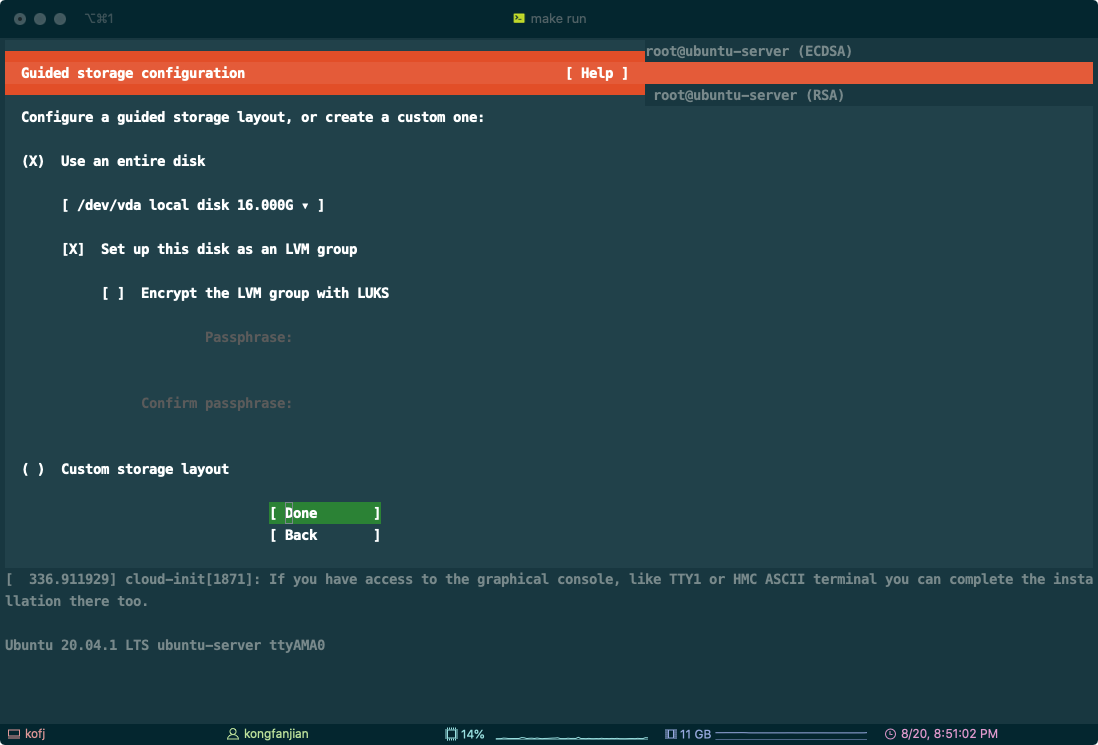The width and height of the screenshot is (1098, 745).
Task: Click the clock icon in status bar
Action: (x=891, y=734)
